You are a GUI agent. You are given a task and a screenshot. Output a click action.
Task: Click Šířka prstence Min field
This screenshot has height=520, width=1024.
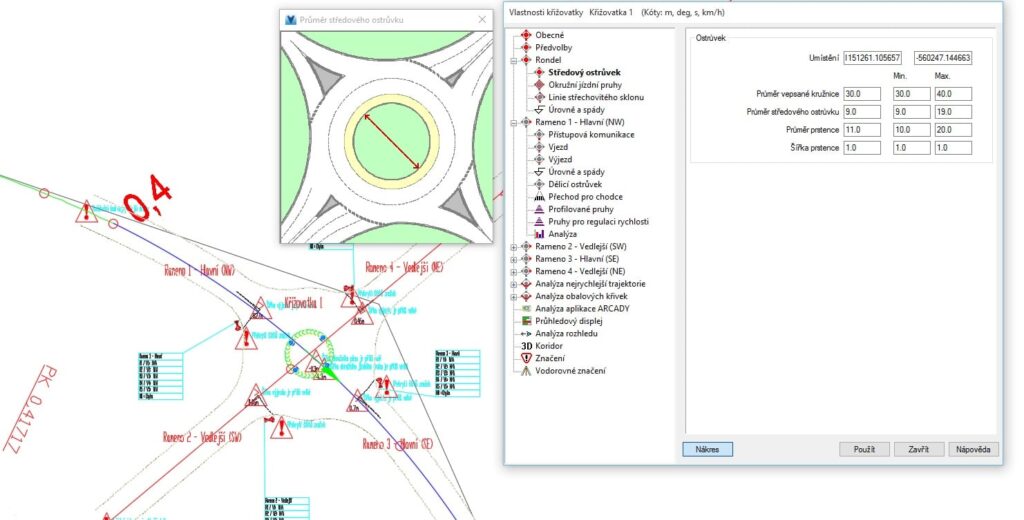911,148
